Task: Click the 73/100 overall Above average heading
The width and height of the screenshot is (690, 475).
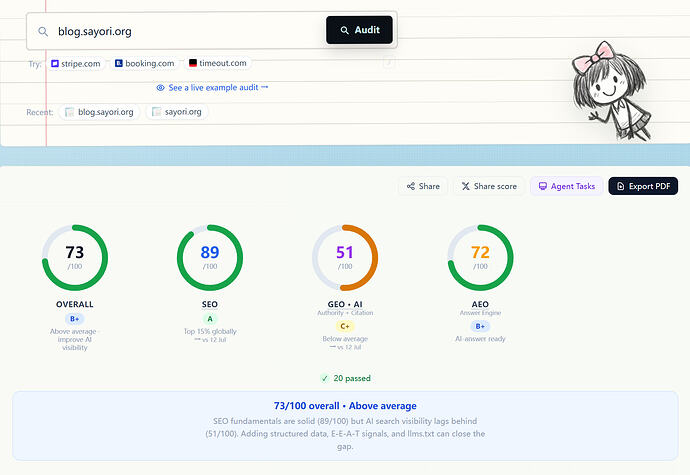Action: point(345,406)
